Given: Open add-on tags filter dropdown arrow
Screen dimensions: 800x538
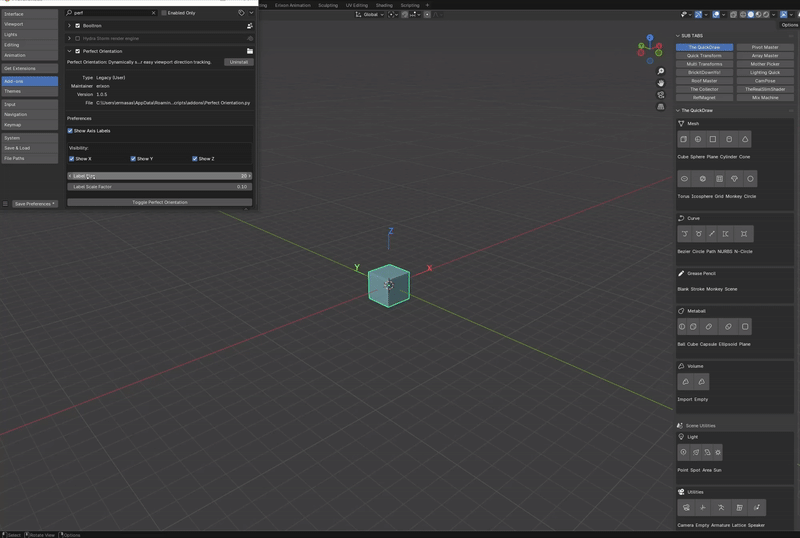Looking at the screenshot, I should click(x=252, y=13).
